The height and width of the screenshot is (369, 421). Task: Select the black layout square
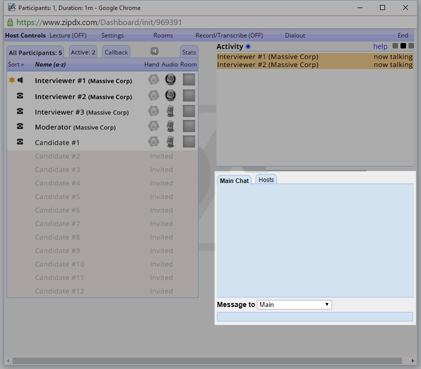[403, 46]
